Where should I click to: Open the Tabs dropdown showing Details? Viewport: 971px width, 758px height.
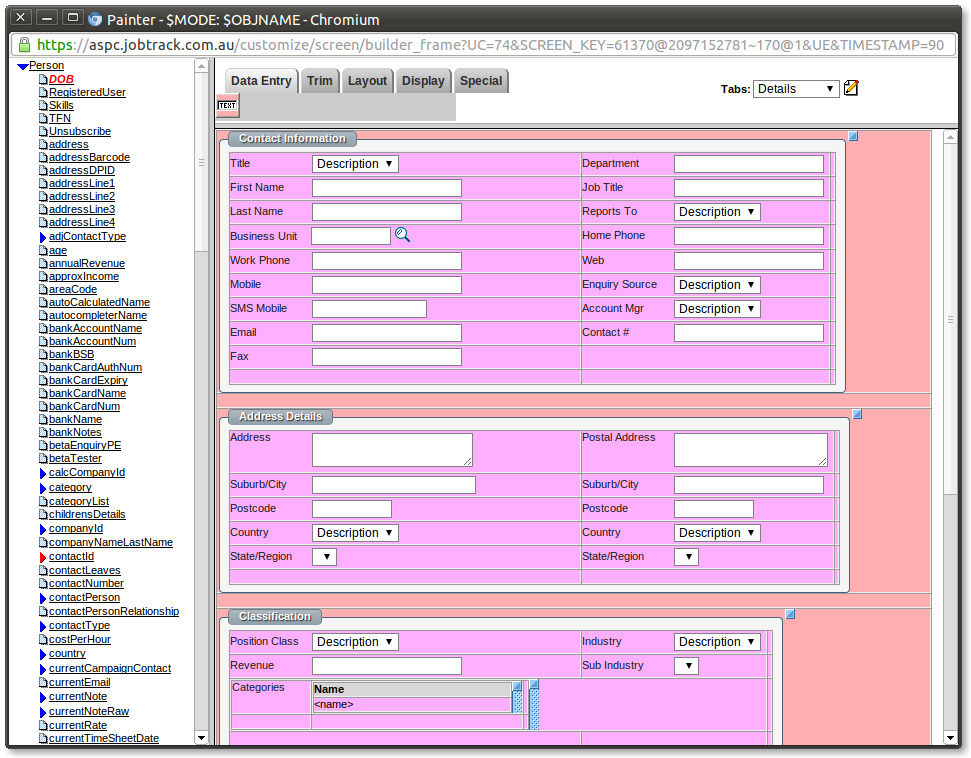click(x=796, y=88)
